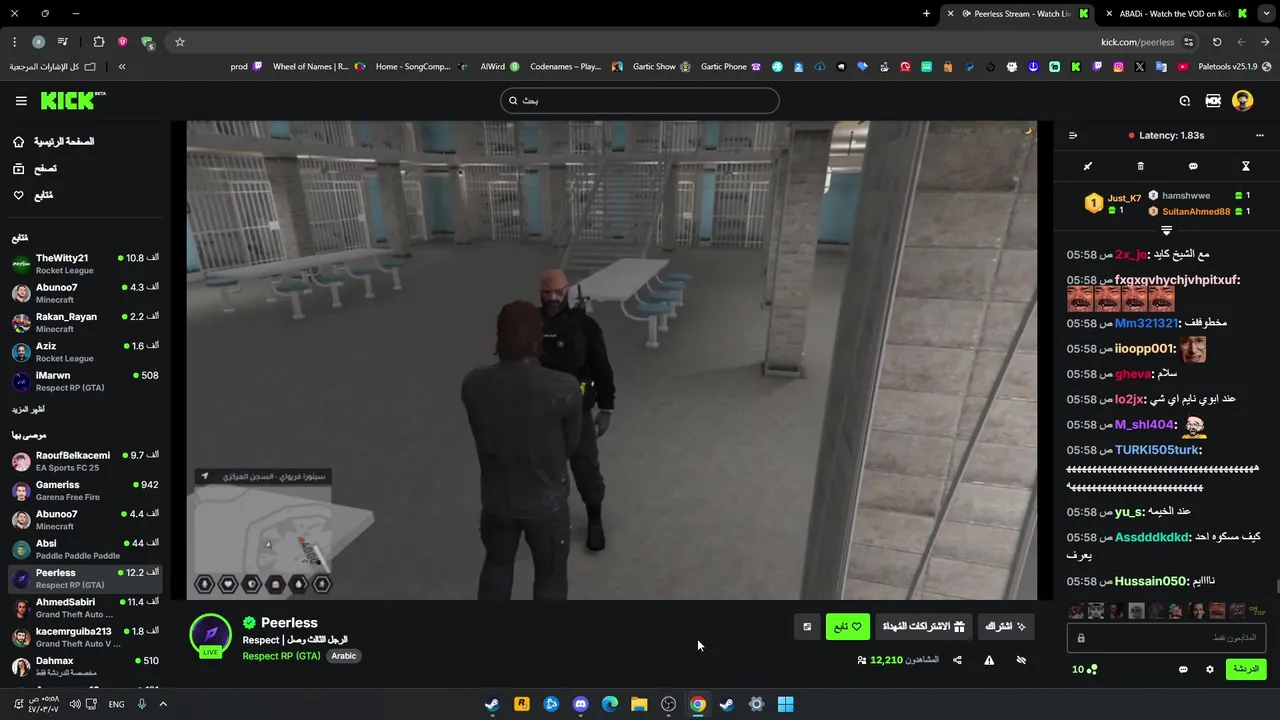
Task: Click the KICK logo
Action: [x=72, y=100]
